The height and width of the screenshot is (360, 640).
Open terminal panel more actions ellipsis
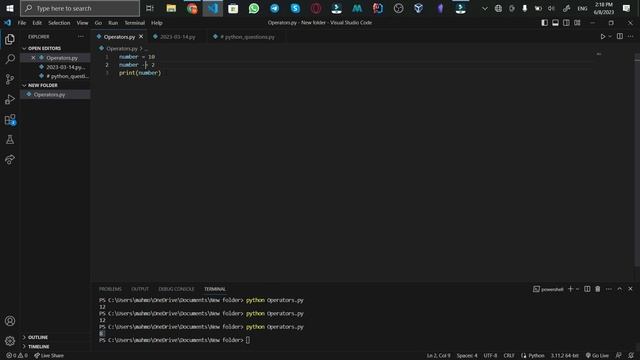click(609, 289)
